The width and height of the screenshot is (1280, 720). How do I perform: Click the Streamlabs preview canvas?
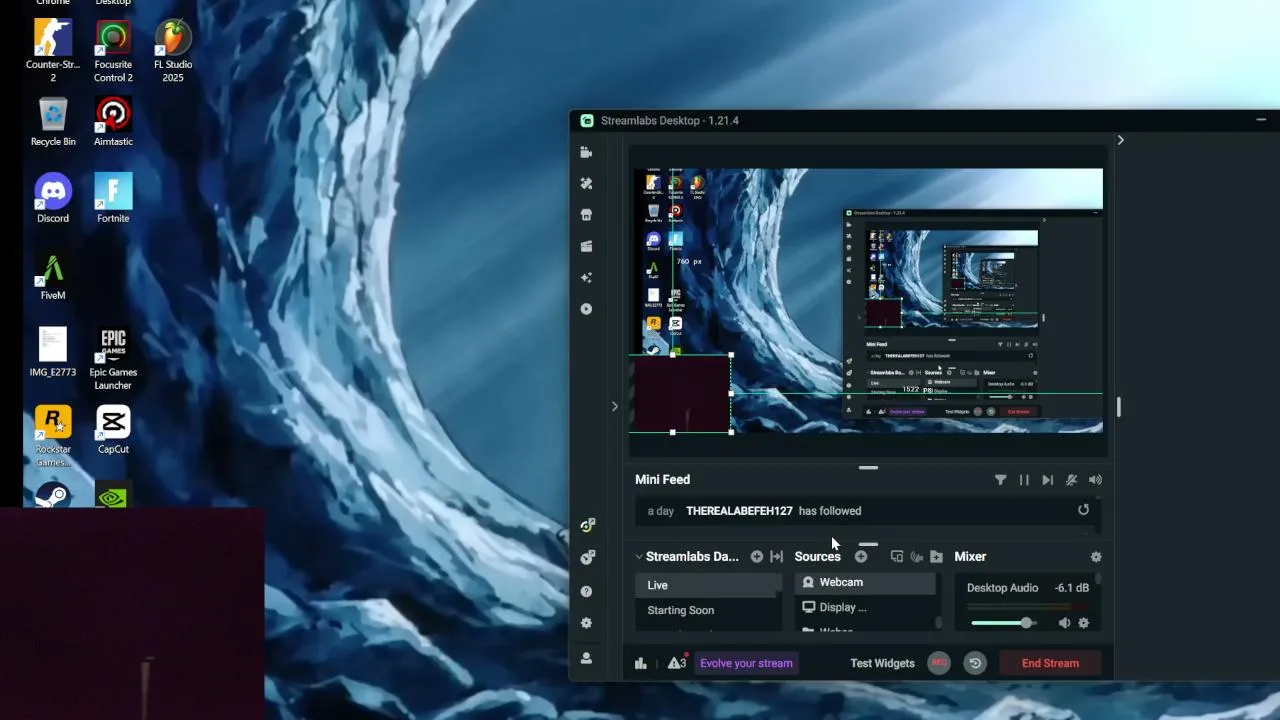(x=866, y=300)
